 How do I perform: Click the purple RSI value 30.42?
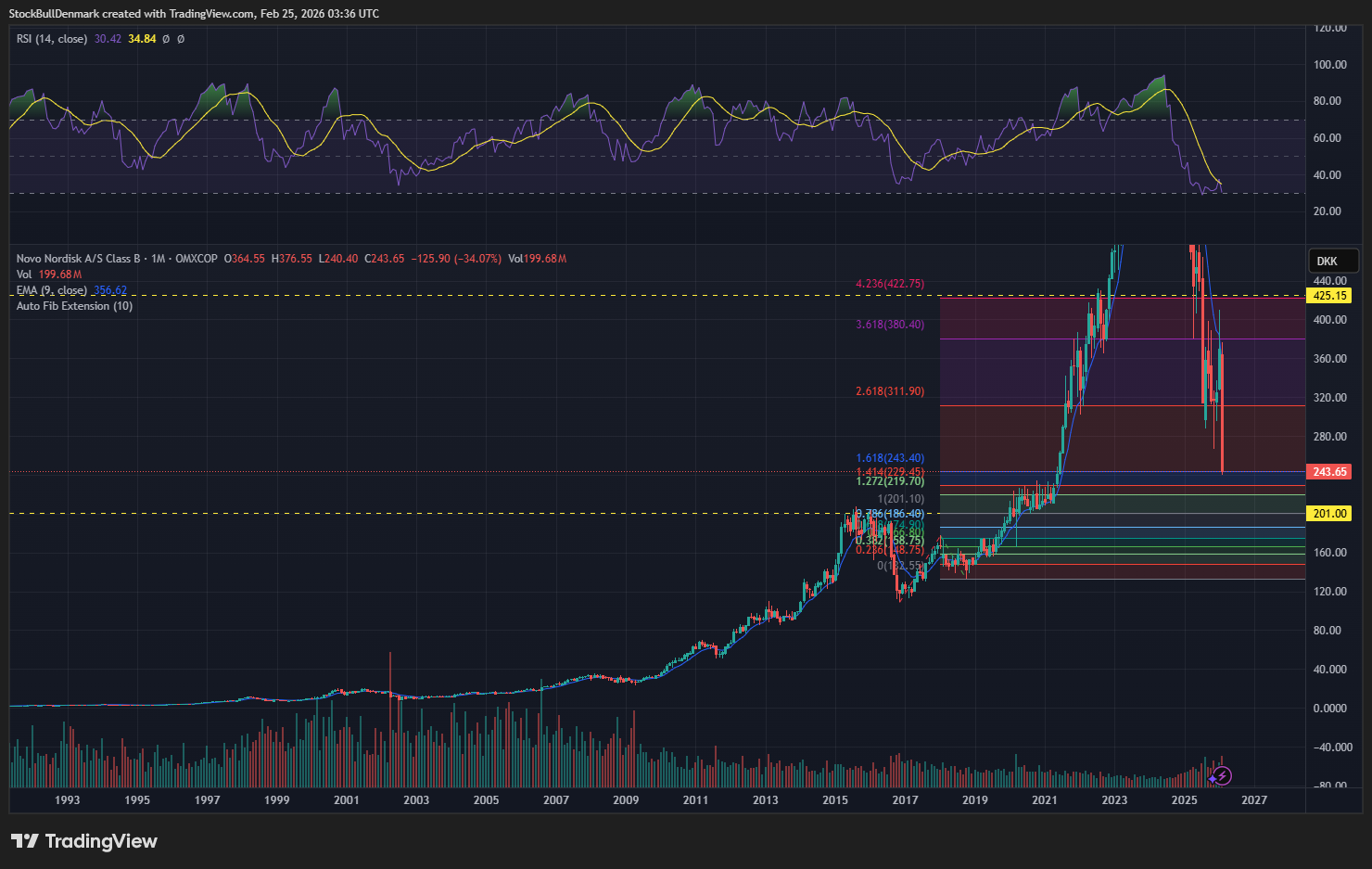pos(108,39)
